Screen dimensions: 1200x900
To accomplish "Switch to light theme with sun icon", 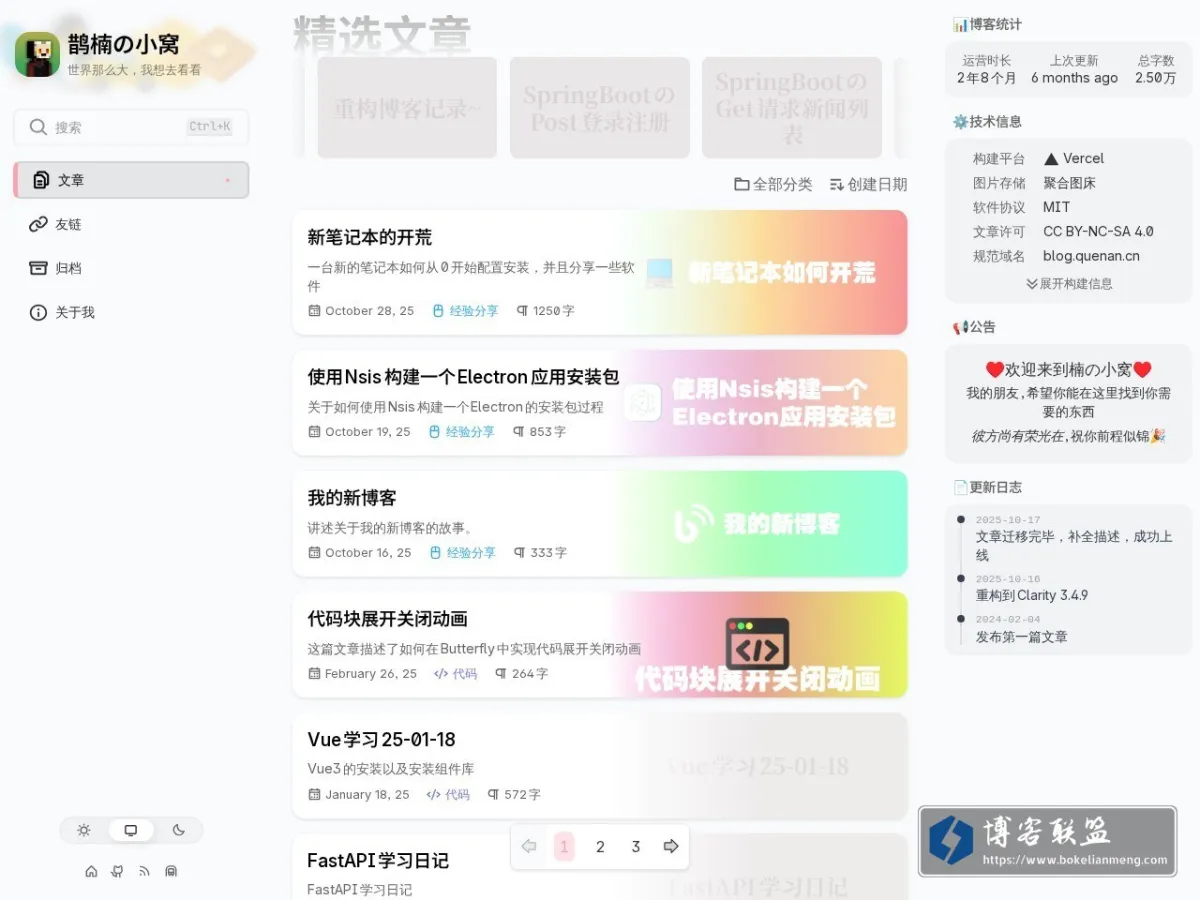I will tap(84, 830).
